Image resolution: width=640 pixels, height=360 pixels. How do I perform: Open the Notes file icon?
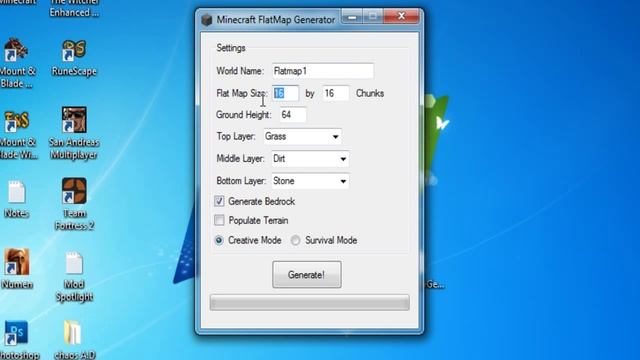[17, 199]
